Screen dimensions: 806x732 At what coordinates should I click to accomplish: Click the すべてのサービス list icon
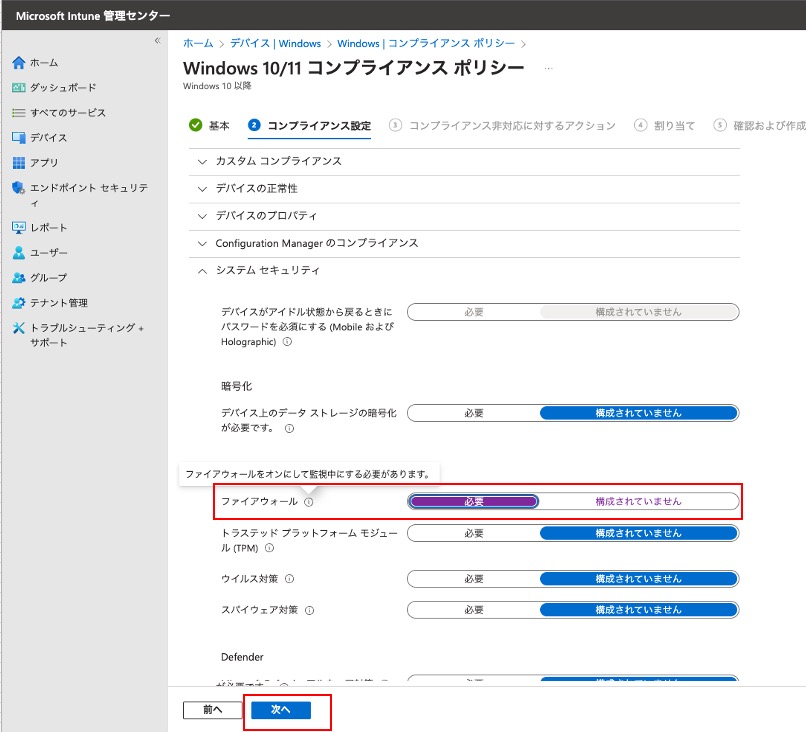pos(19,113)
